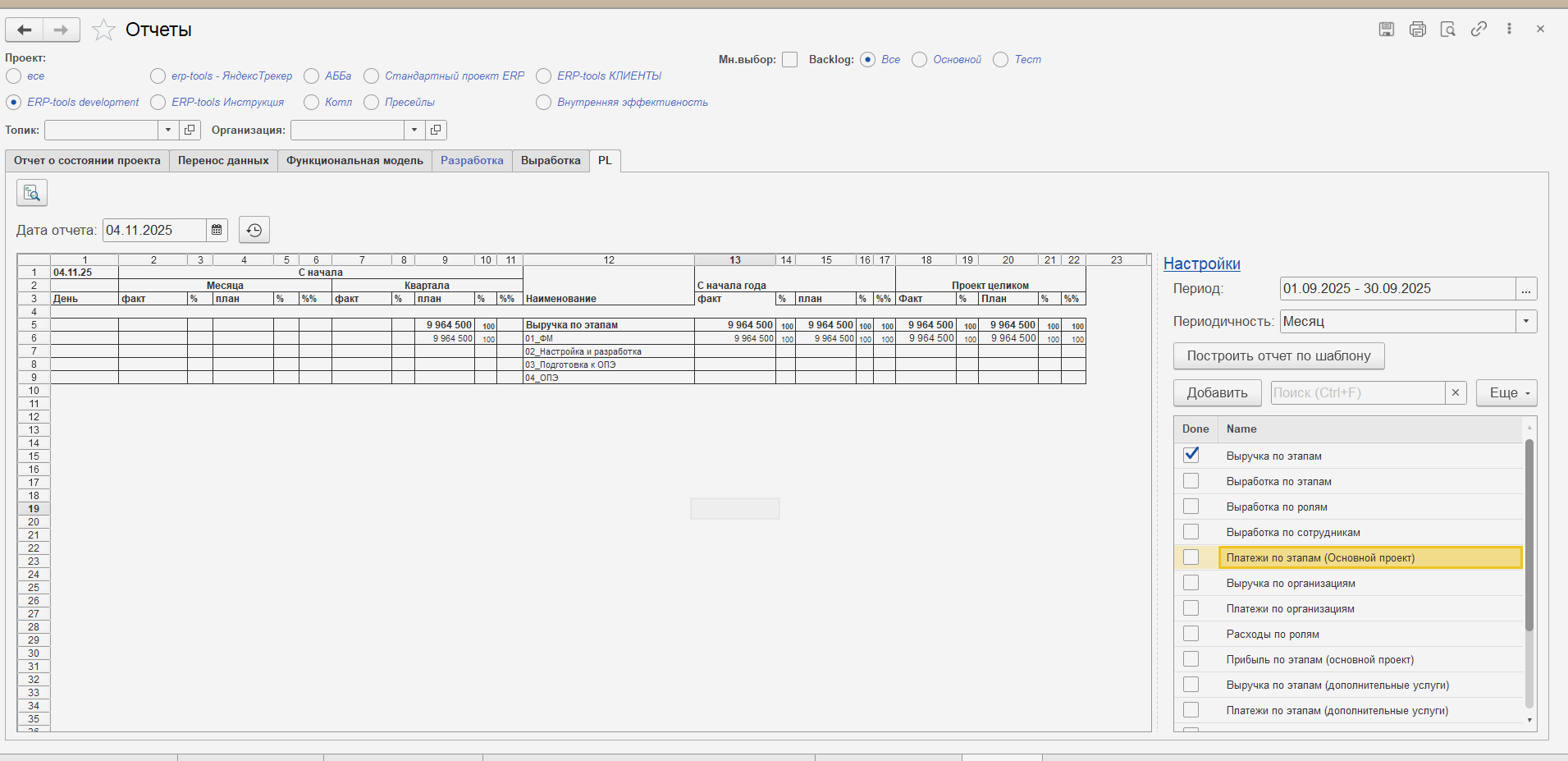Switch to the Выработка tab
The width and height of the screenshot is (1568, 761).
click(x=551, y=161)
